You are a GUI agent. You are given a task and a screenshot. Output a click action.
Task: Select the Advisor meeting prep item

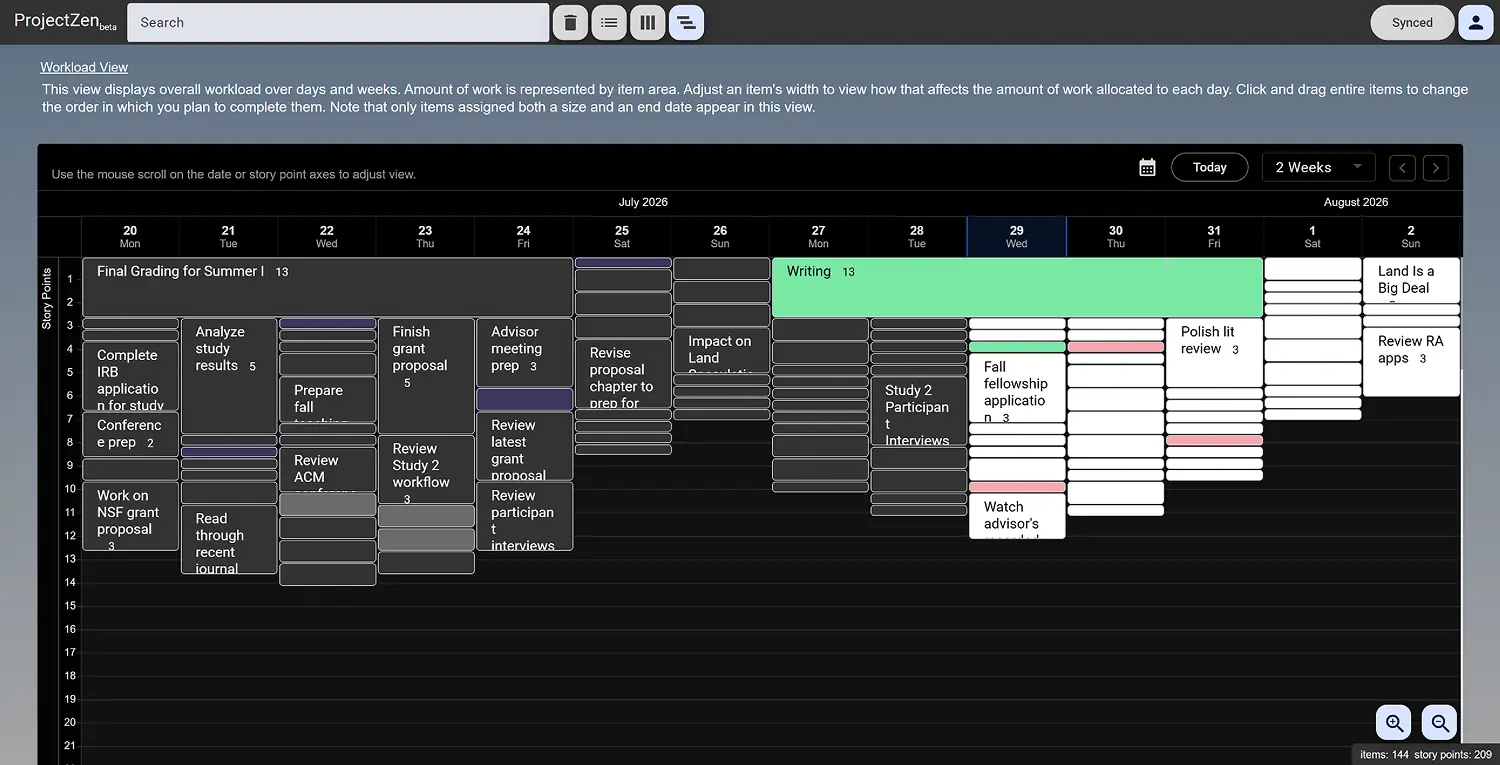[524, 353]
